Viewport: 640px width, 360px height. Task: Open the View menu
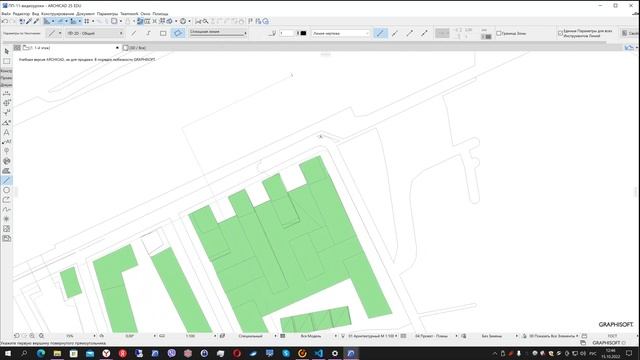click(x=36, y=14)
